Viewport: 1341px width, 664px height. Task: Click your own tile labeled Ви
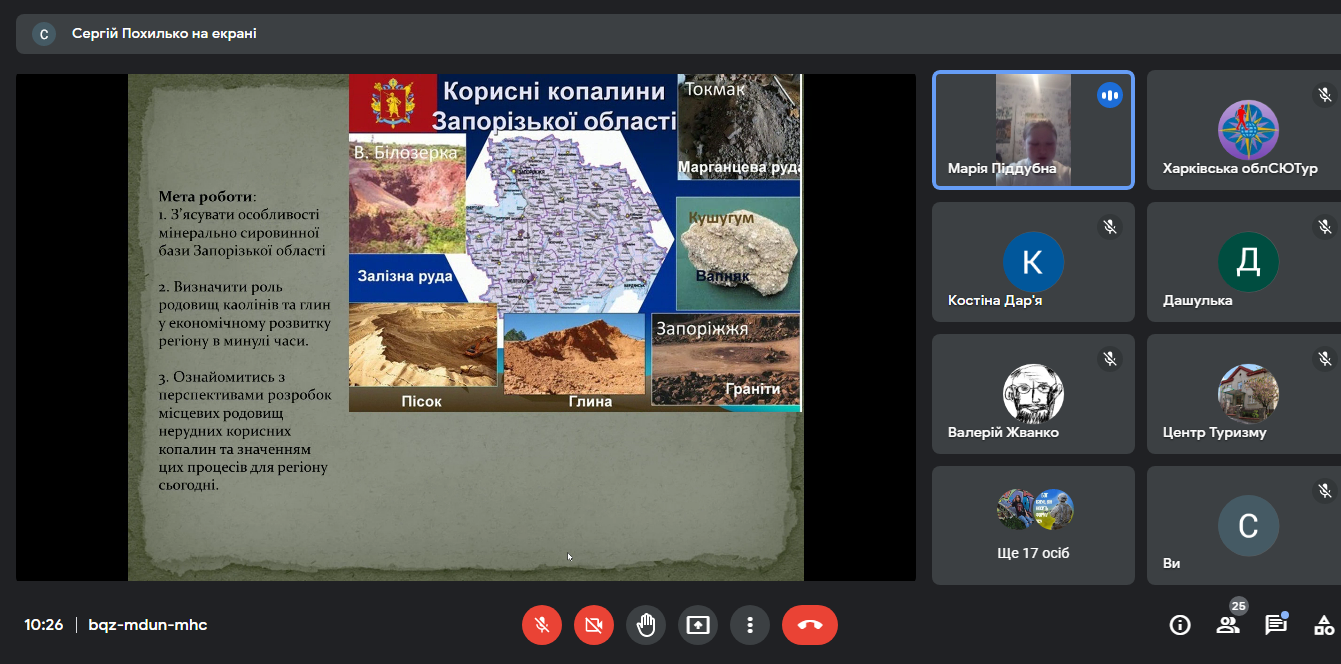click(1245, 525)
